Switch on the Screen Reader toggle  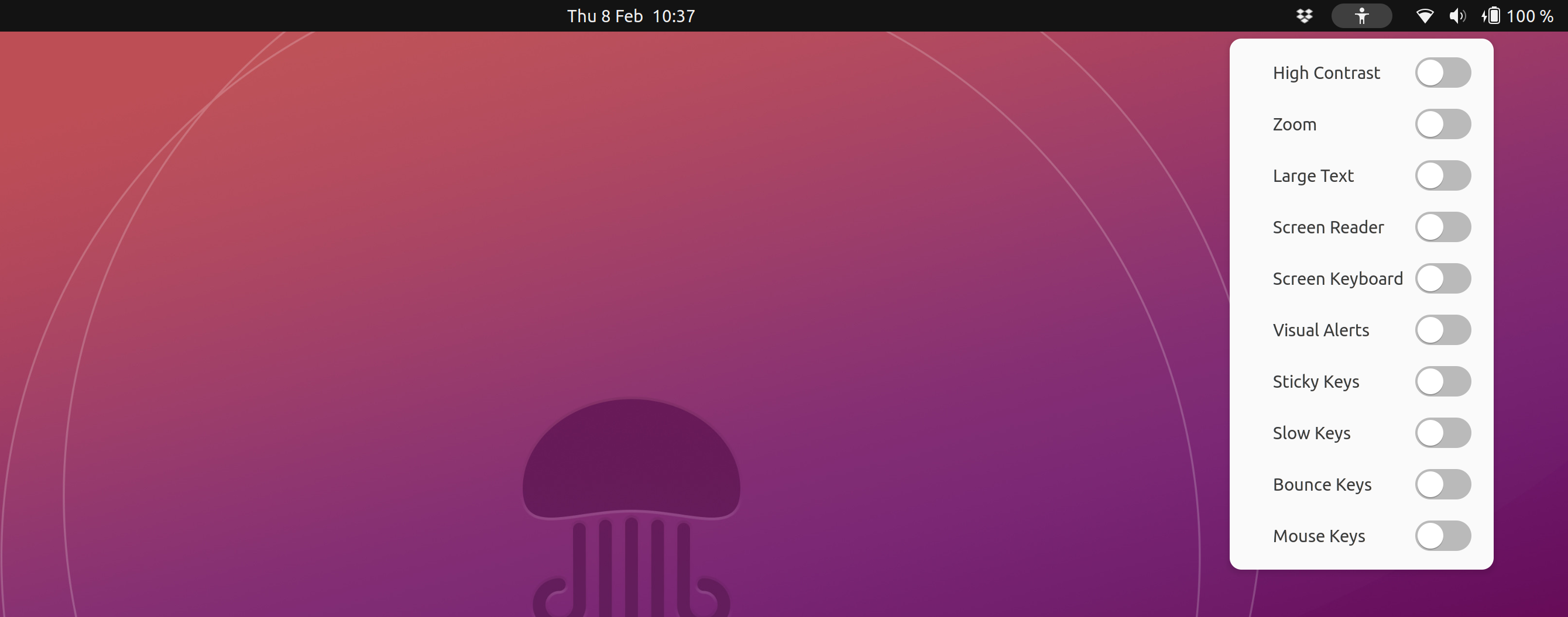(1443, 227)
